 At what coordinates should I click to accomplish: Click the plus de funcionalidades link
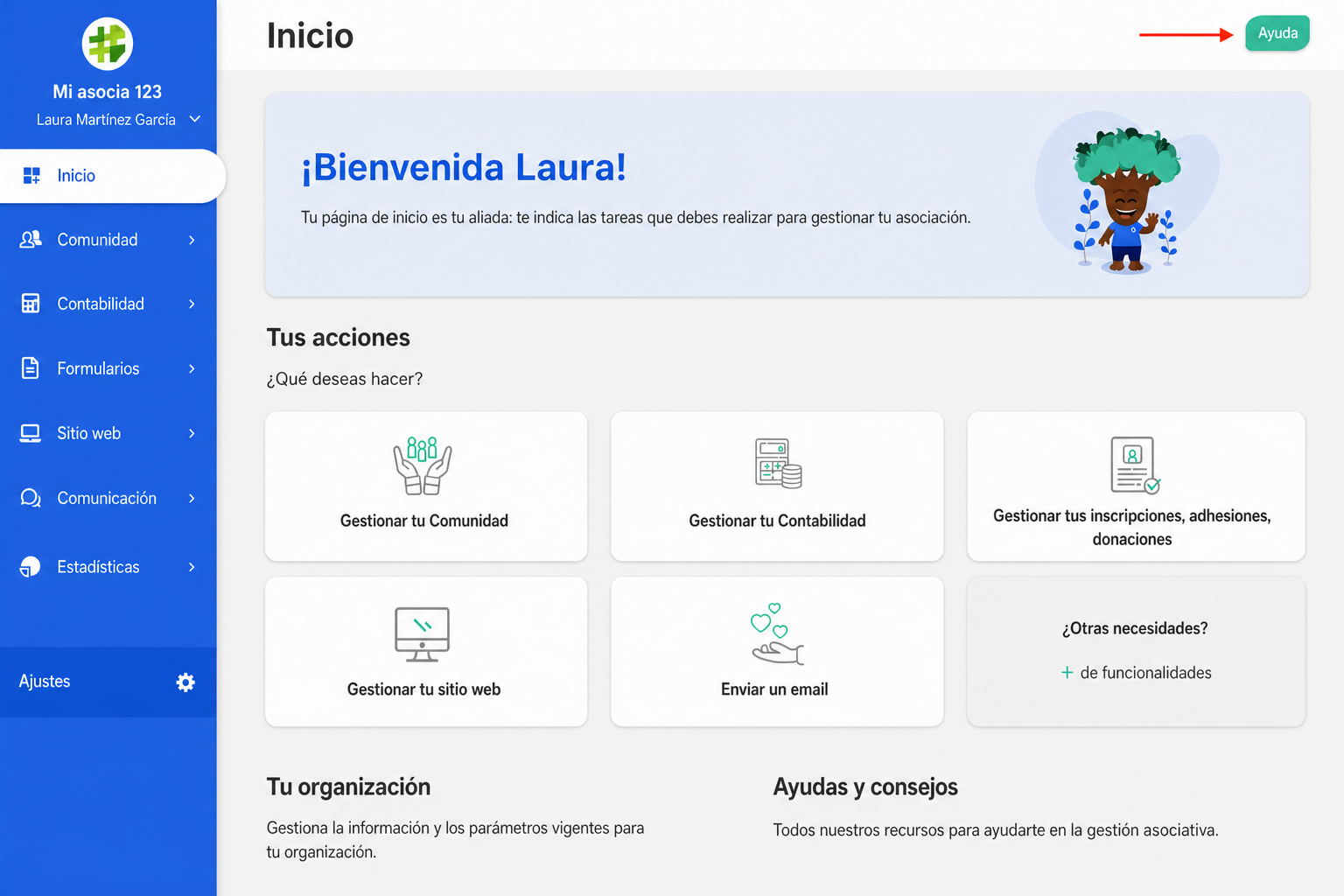click(x=1136, y=673)
